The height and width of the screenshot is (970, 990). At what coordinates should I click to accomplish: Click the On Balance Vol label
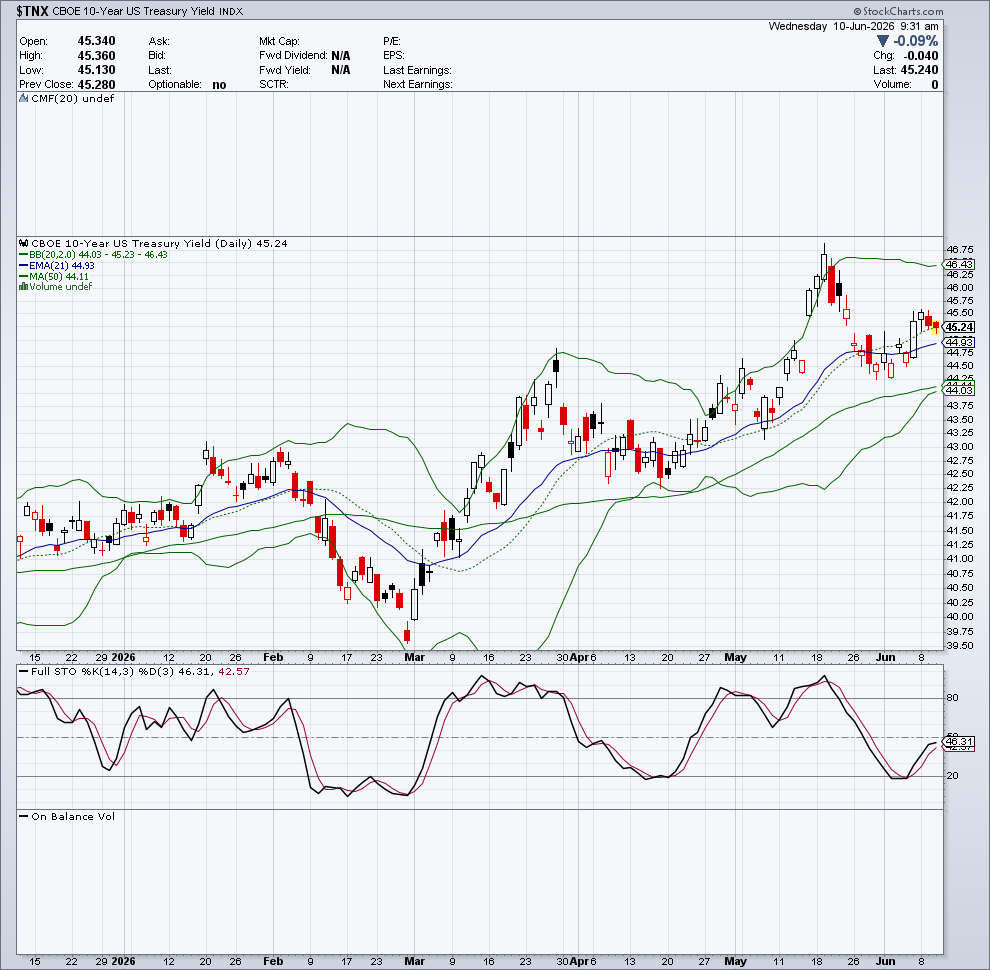click(x=73, y=817)
